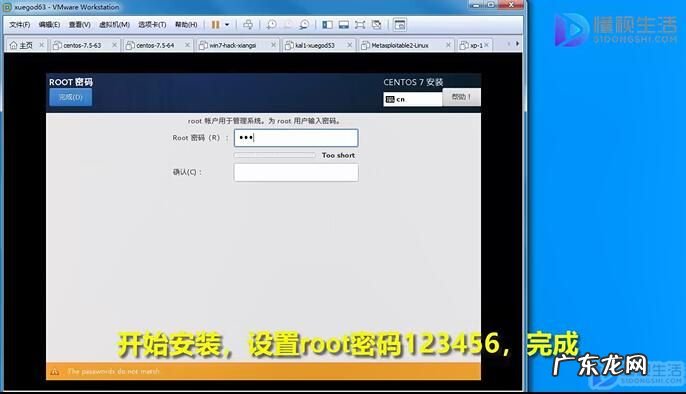Close the VMware Workstation window
This screenshot has height=394, width=686.
[511, 5]
